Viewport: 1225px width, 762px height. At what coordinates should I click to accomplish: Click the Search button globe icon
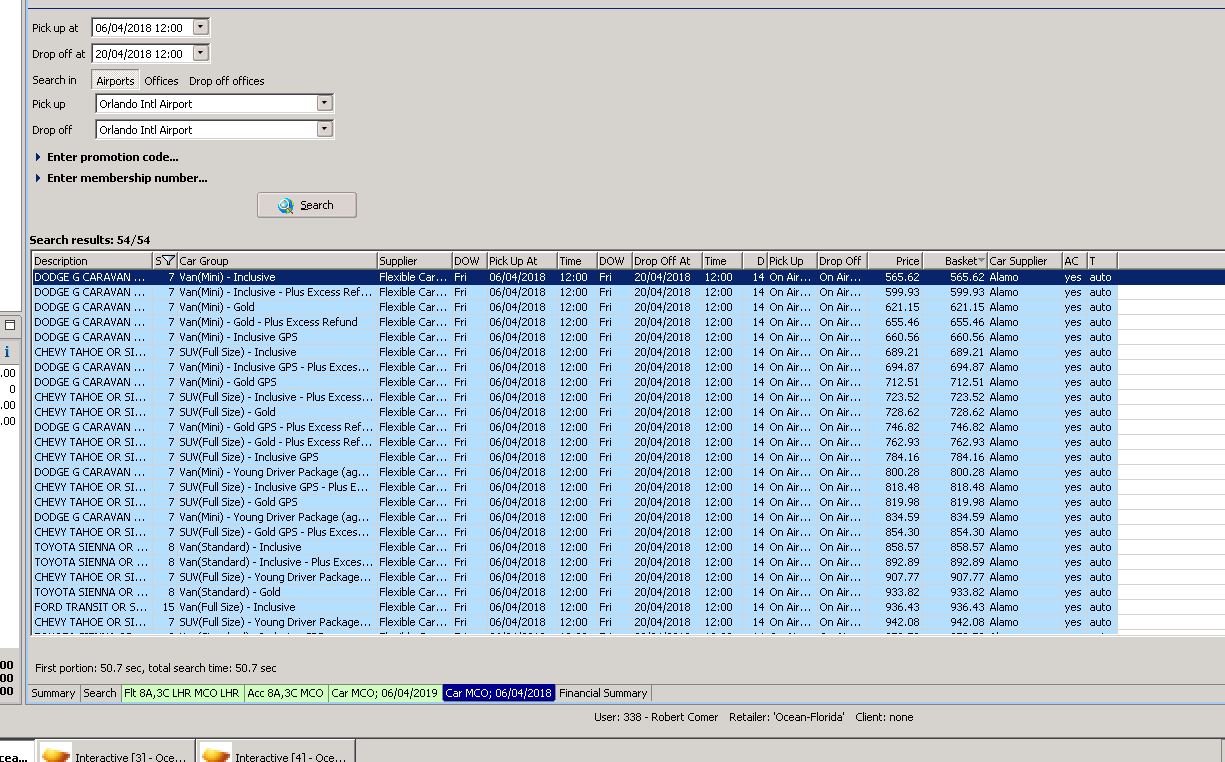pos(286,205)
